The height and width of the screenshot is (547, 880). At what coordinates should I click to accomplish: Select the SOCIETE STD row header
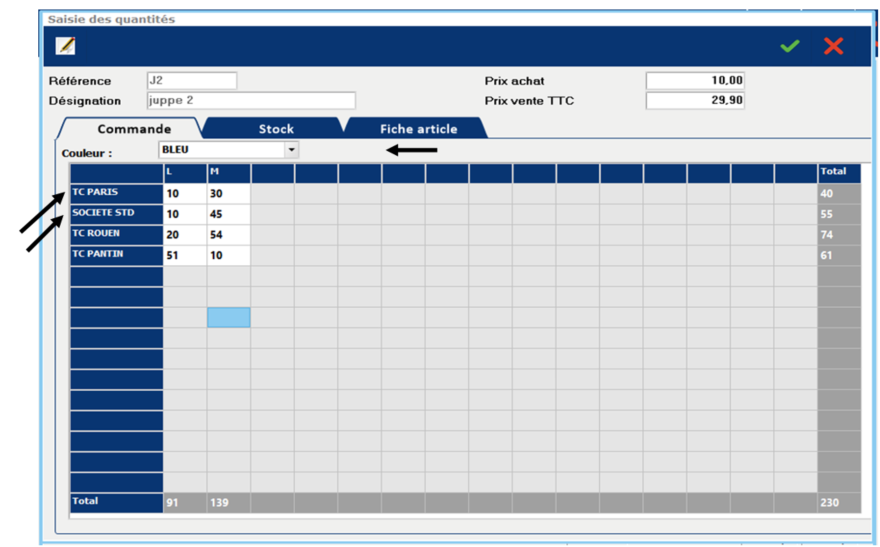(116, 214)
